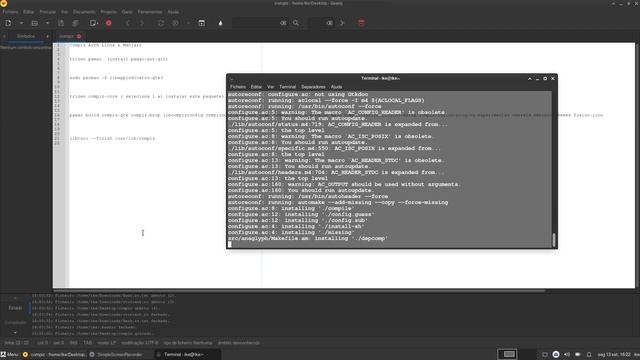Image resolution: width=640 pixels, height=360 pixels.
Task: Open the Editar menu in Terminal window
Action: click(x=256, y=87)
